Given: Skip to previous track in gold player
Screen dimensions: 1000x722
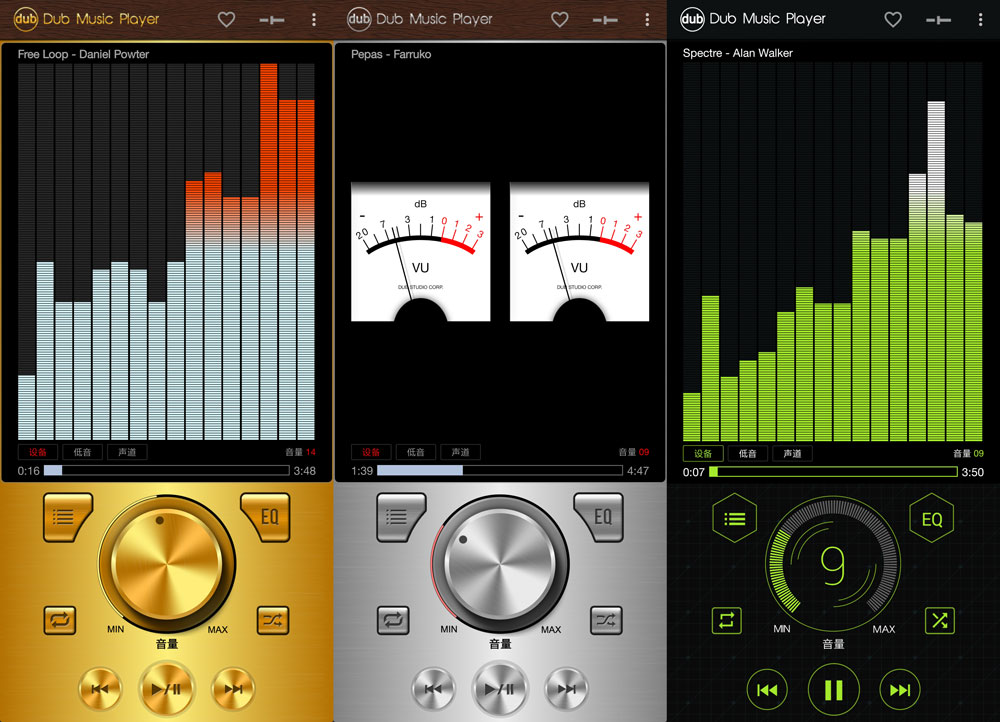Looking at the screenshot, I should pyautogui.click(x=100, y=689).
